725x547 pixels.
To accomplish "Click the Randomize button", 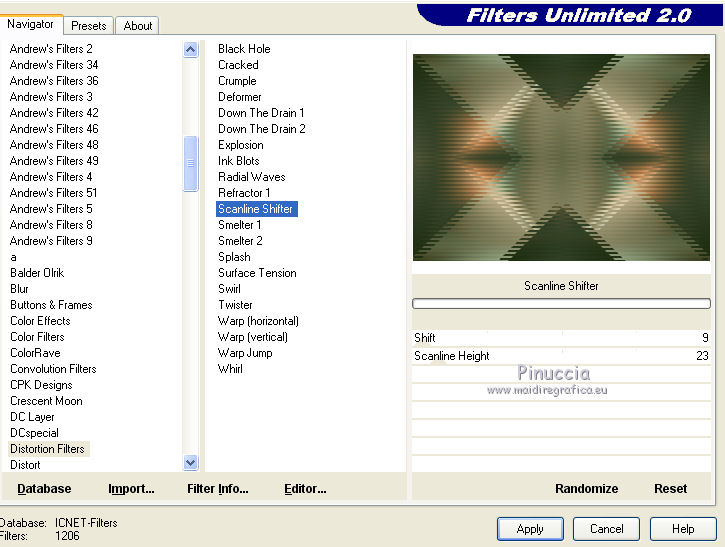I will click(586, 489).
